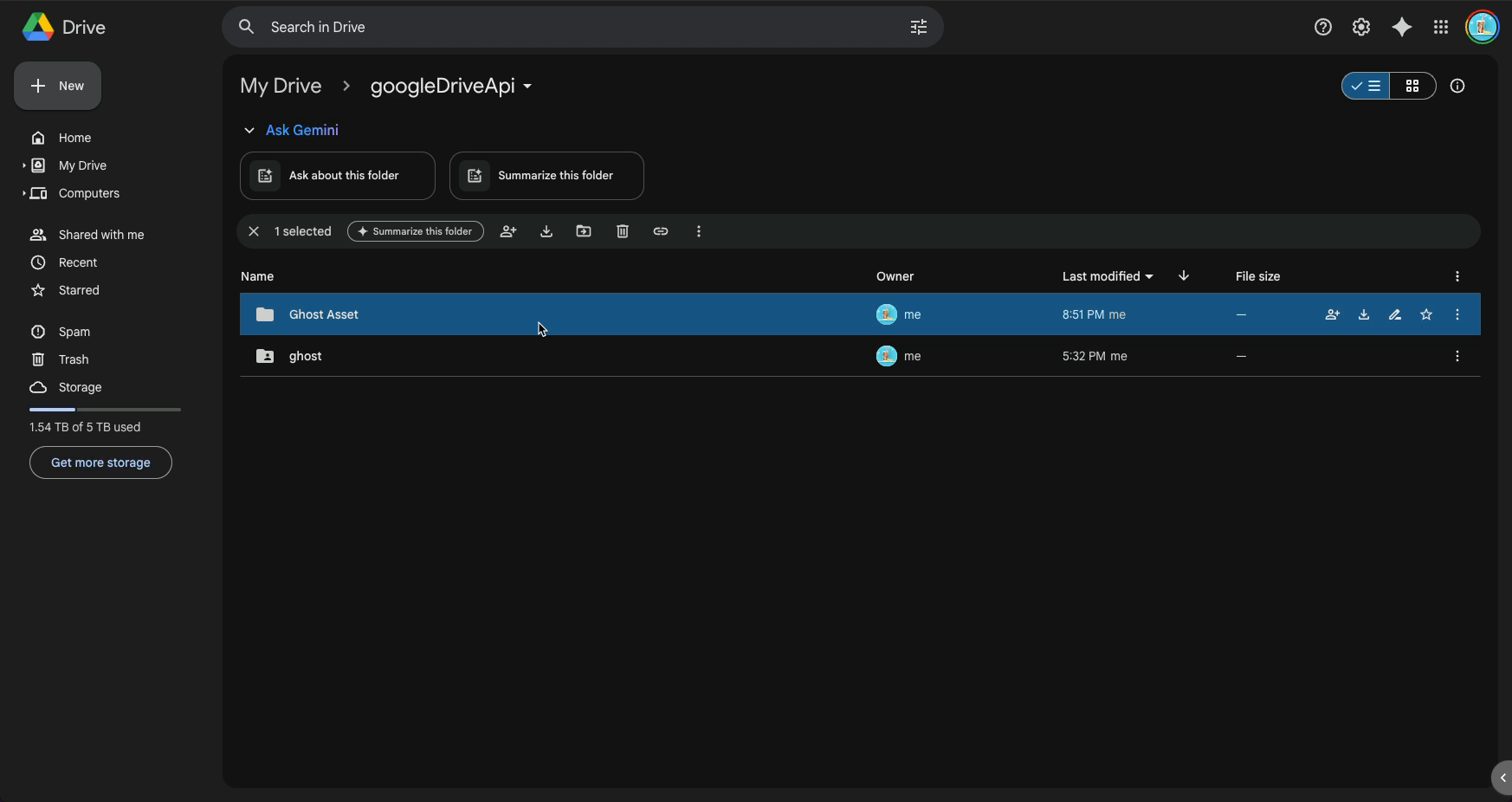
Task: Open Computers in sidebar
Action: click(88, 193)
